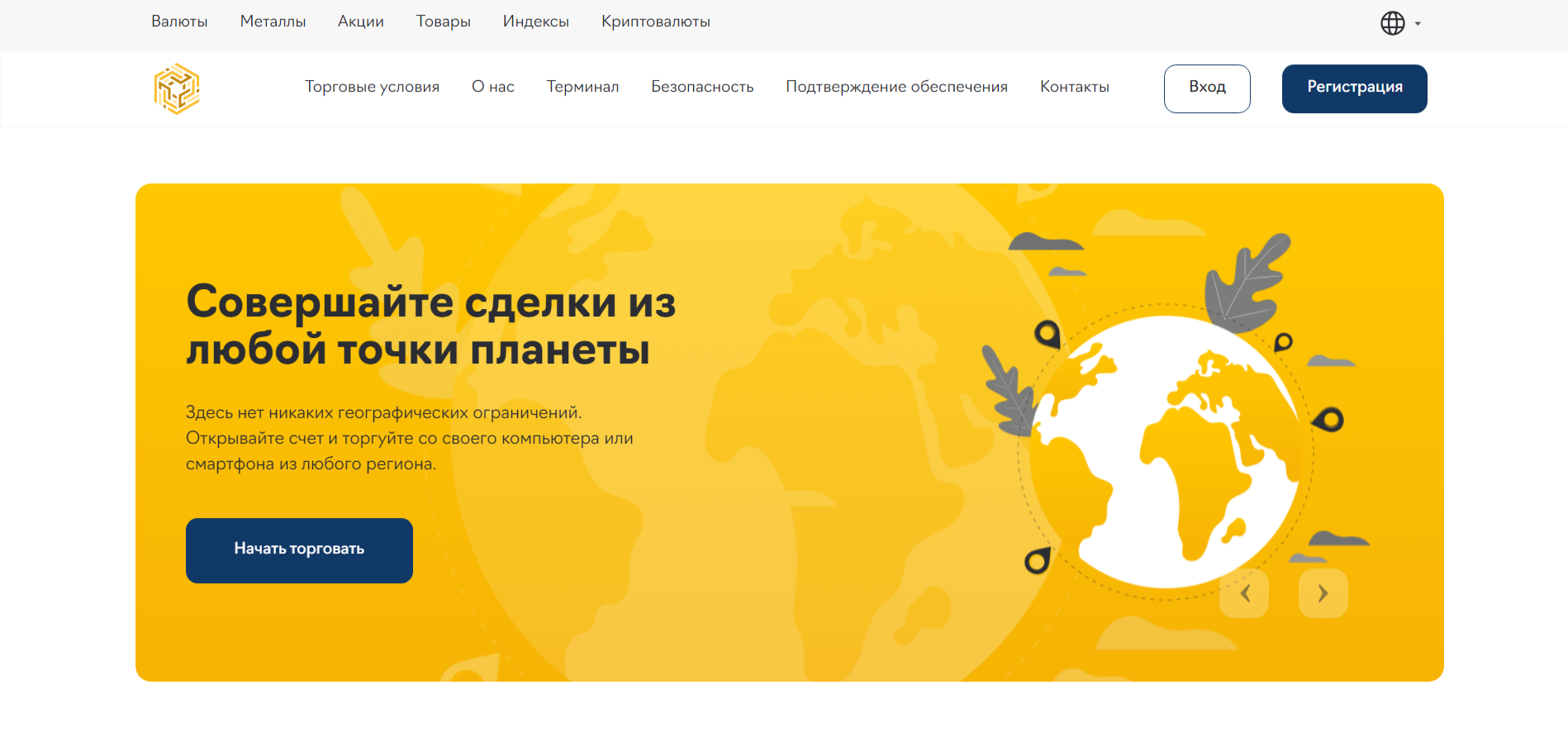The height and width of the screenshot is (737, 1568).
Task: Go to previous slide with left chevron
Action: coord(1244,593)
